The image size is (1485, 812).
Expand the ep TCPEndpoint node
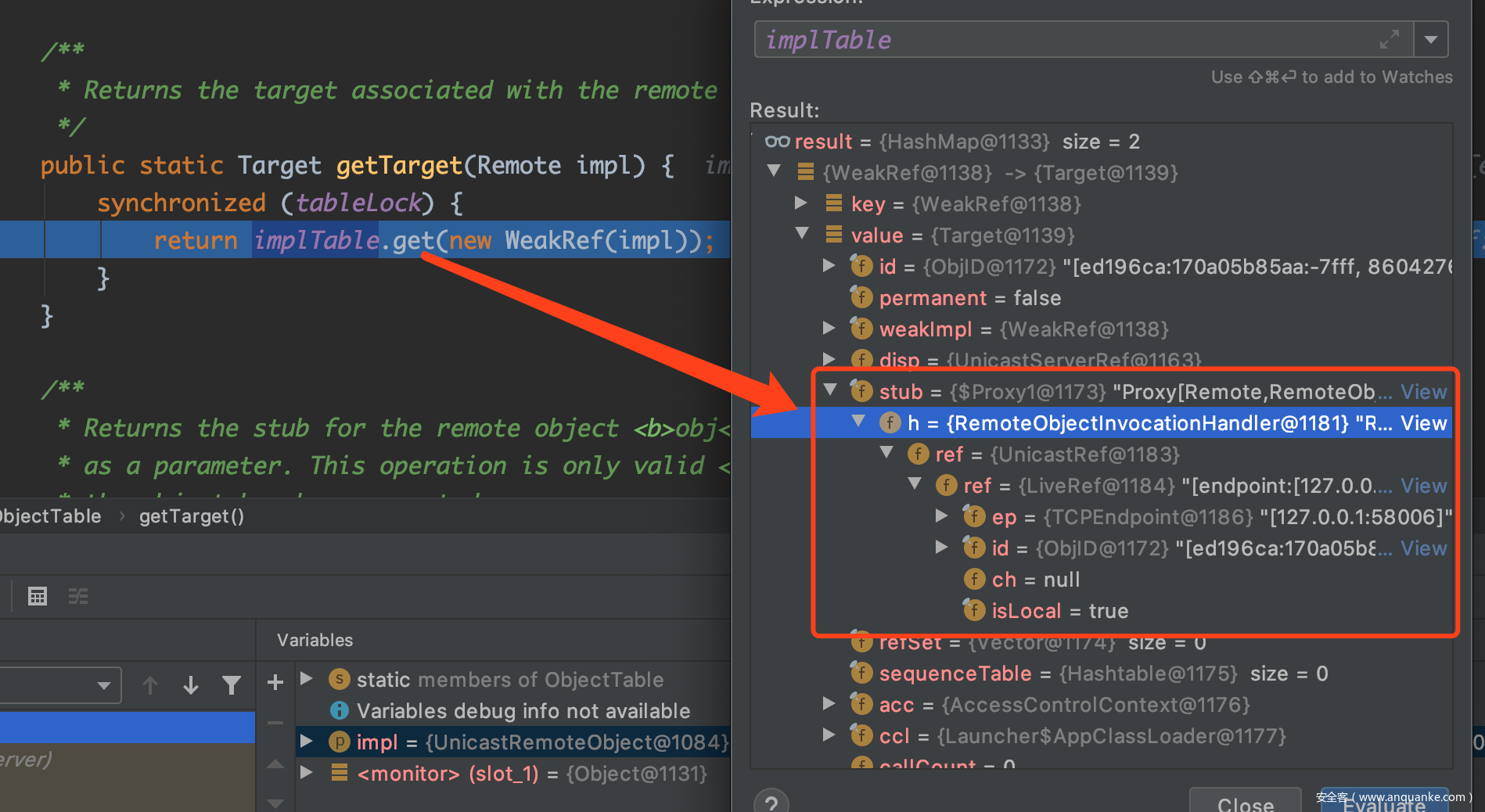click(942, 516)
